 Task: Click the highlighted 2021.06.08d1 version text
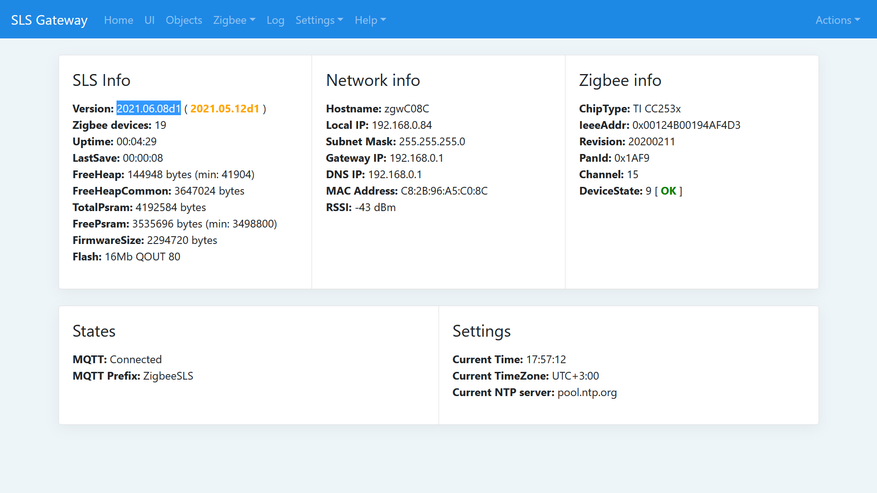click(x=148, y=109)
